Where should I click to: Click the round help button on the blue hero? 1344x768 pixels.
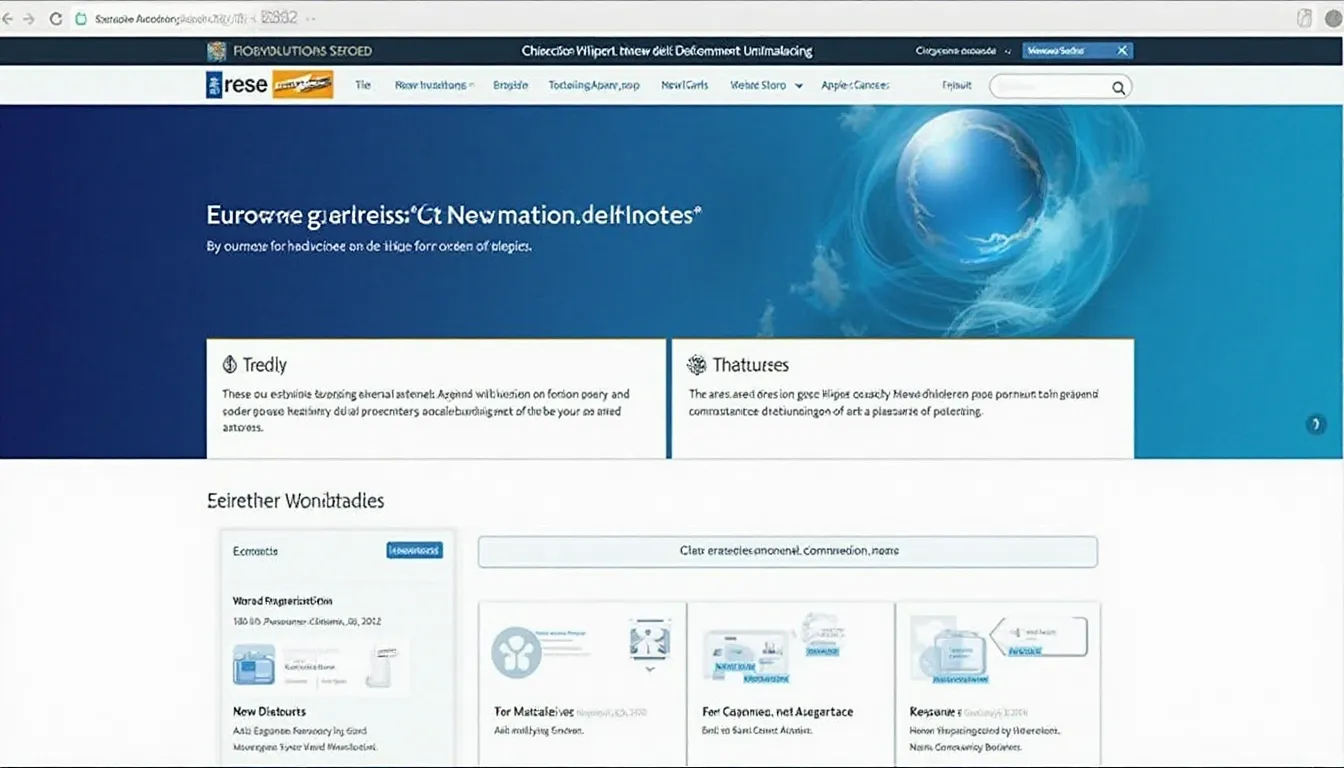tap(1316, 425)
